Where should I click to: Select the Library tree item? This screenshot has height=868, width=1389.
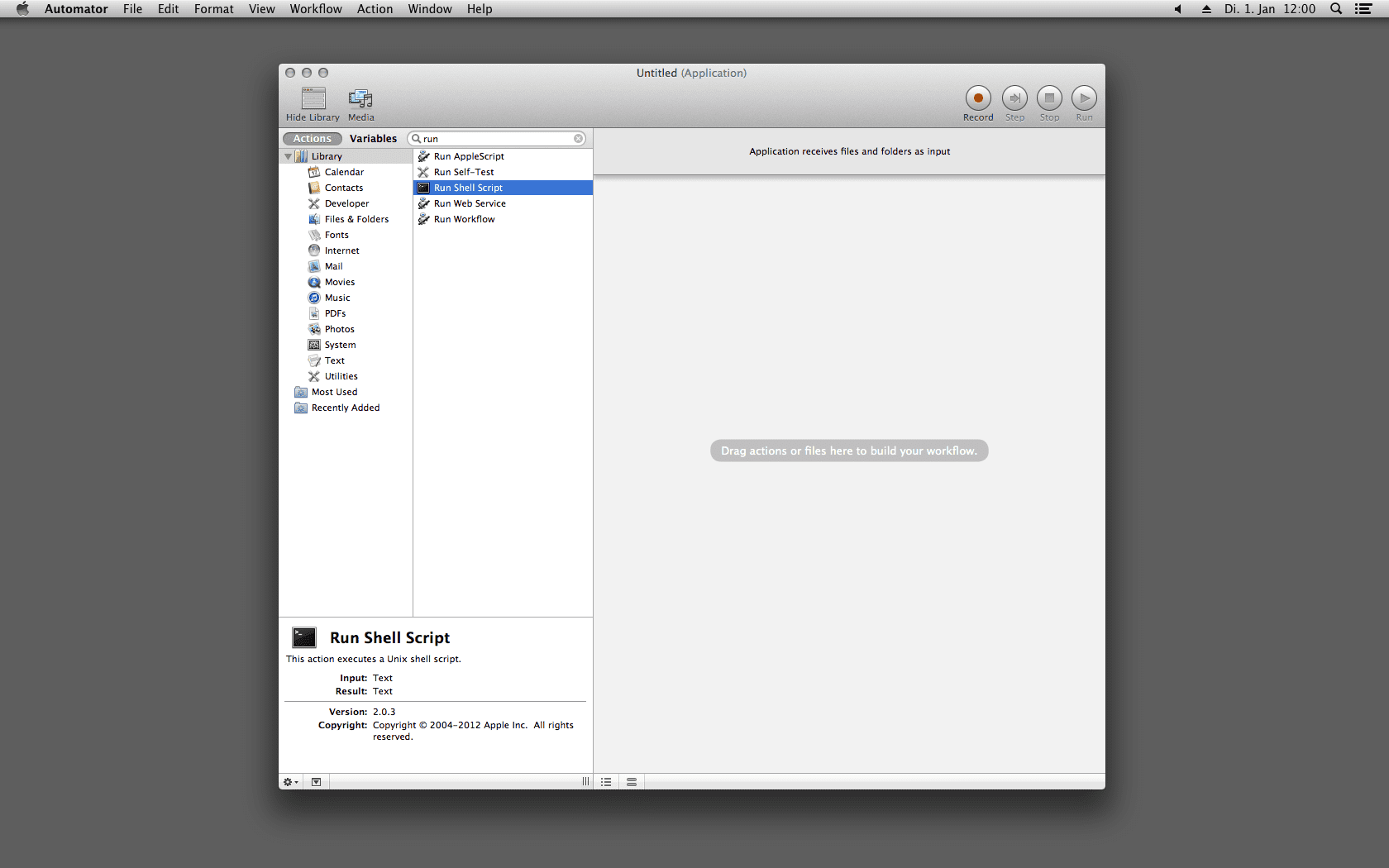346,156
